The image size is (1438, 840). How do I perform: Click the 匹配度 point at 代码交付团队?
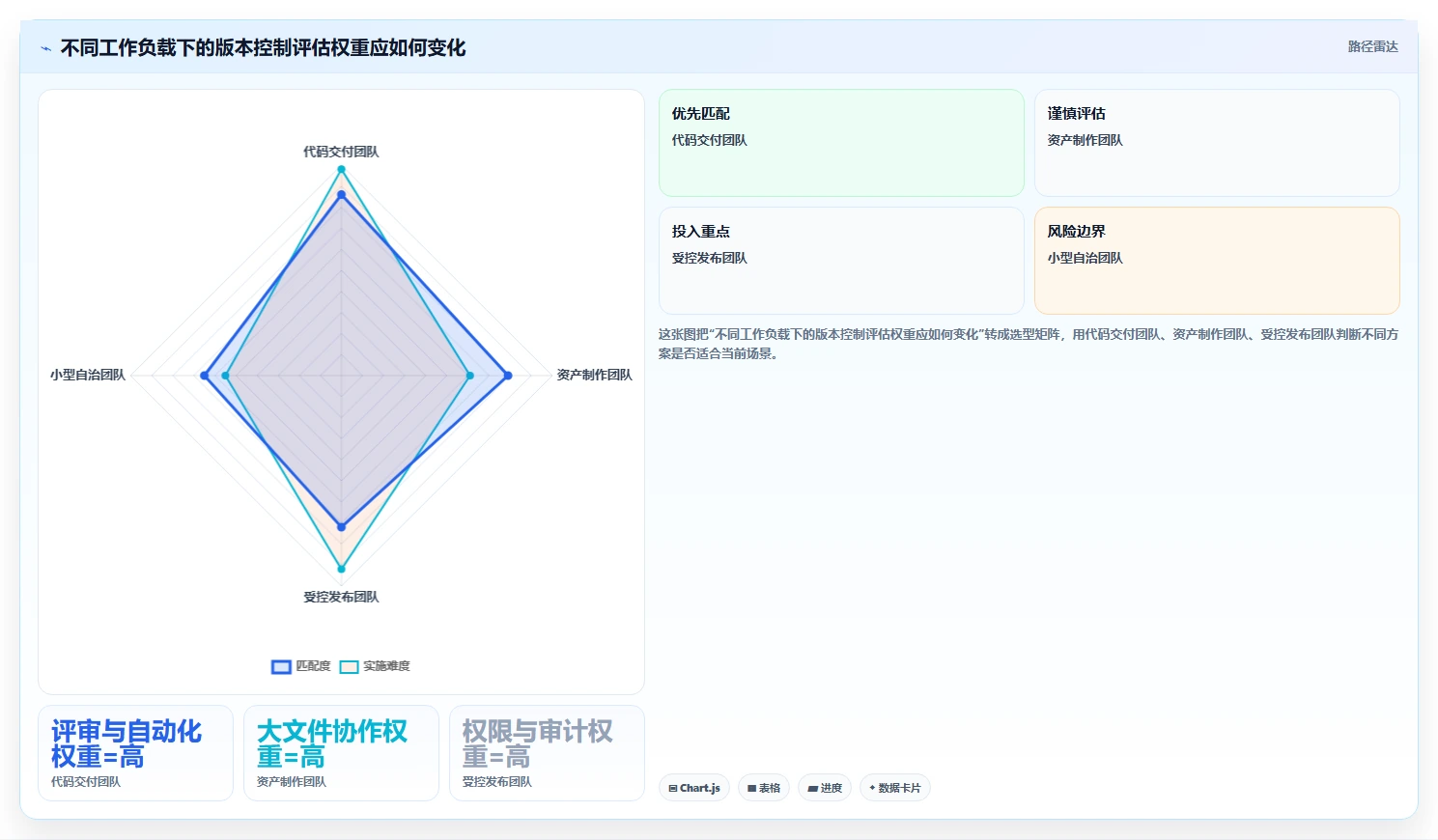pos(341,195)
